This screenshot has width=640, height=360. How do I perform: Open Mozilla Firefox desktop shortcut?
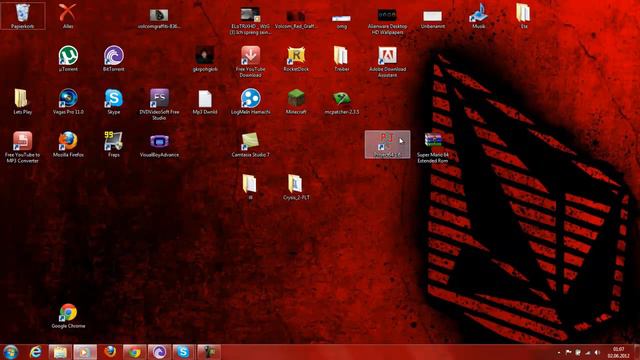tap(68, 144)
